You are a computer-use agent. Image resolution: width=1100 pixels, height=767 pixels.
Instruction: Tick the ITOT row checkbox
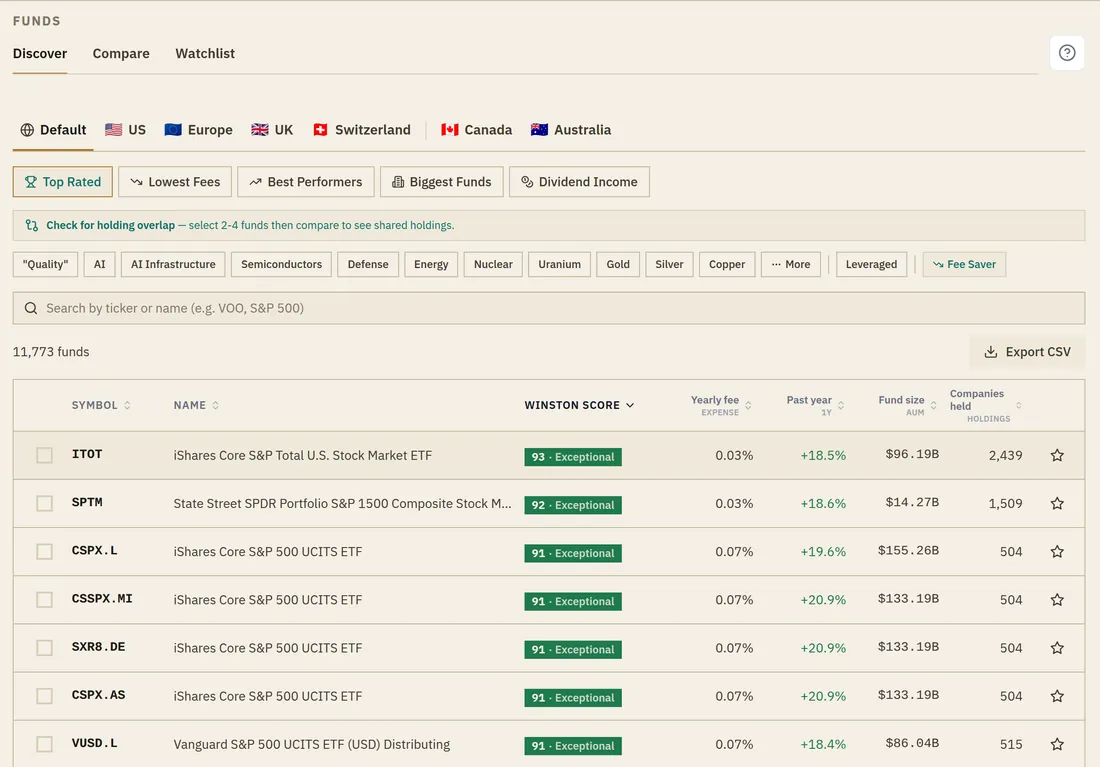coord(44,455)
